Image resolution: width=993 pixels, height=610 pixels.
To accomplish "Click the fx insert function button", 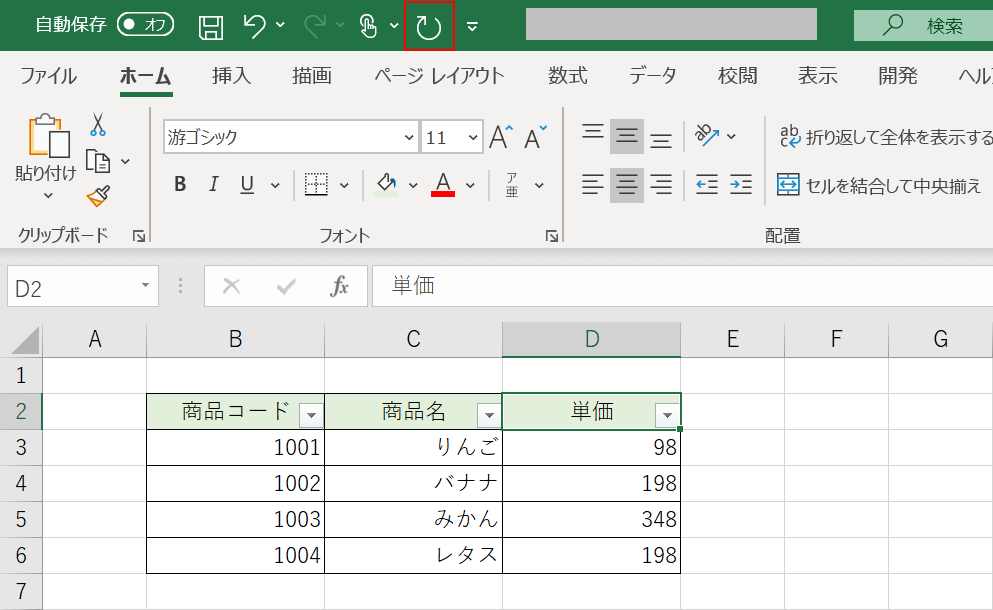I will [x=339, y=286].
